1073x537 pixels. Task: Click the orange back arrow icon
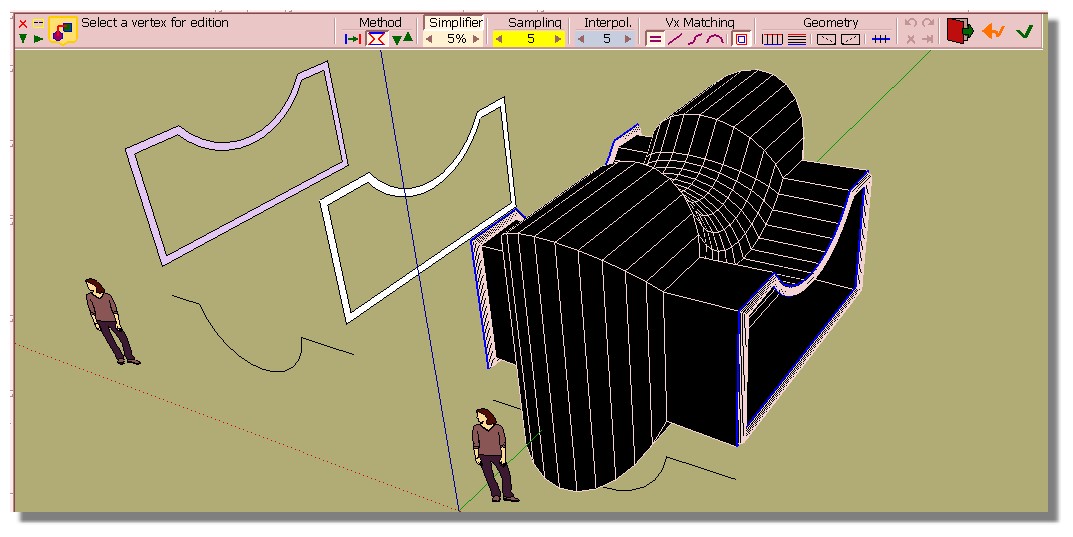pyautogui.click(x=993, y=31)
